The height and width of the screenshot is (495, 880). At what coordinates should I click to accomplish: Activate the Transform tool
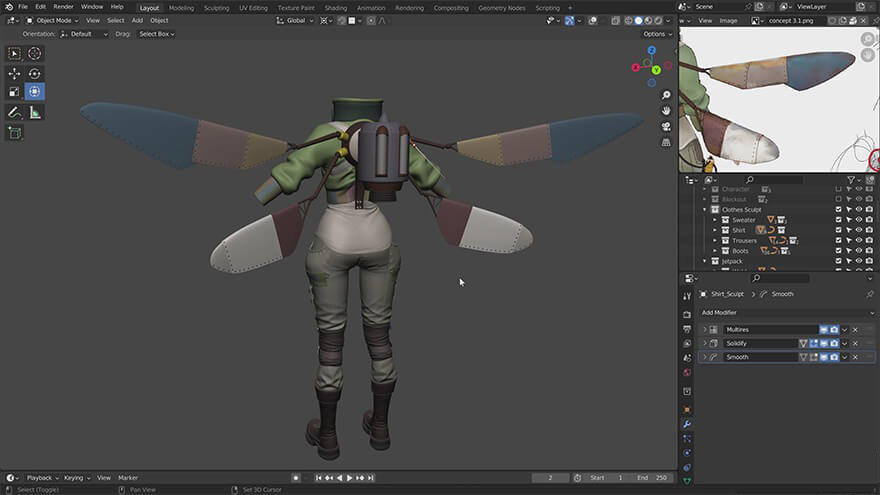point(34,91)
